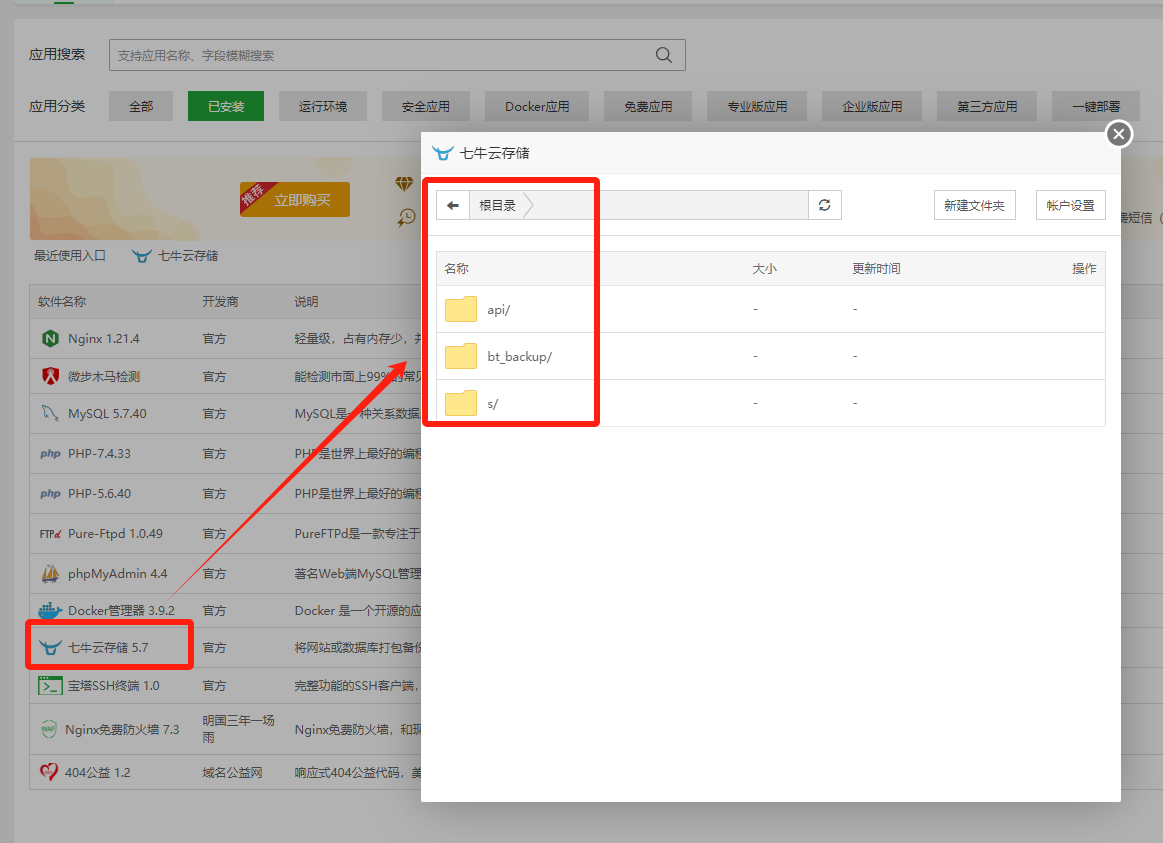This screenshot has width=1163, height=843.
Task: Click the Nginx免费防火墙 7.3 name
Action: click(122, 730)
